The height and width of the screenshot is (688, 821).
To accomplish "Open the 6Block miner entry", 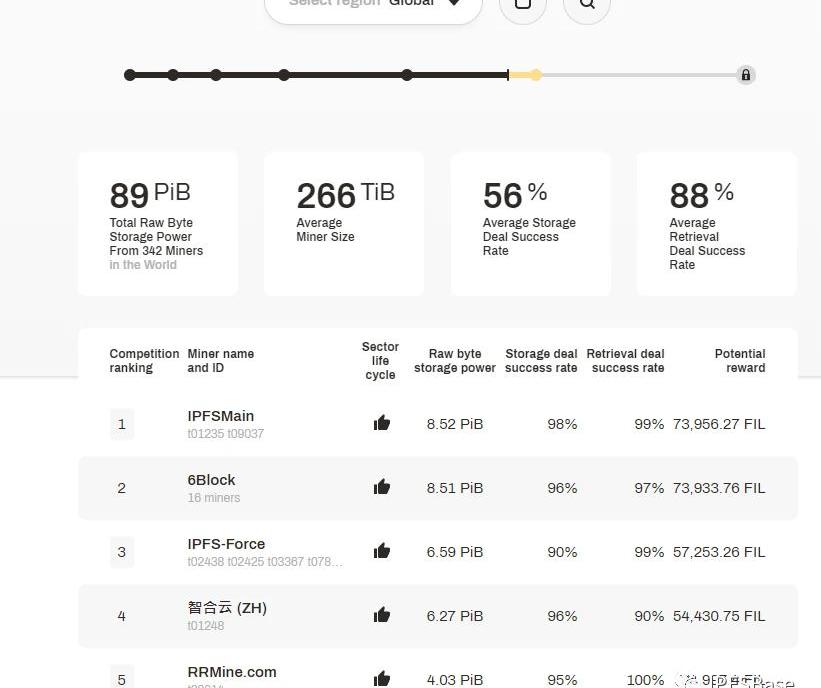I will (211, 480).
